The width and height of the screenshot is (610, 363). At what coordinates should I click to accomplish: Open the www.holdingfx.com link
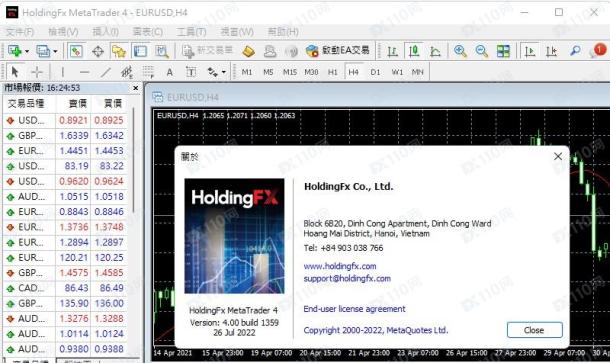tap(340, 266)
